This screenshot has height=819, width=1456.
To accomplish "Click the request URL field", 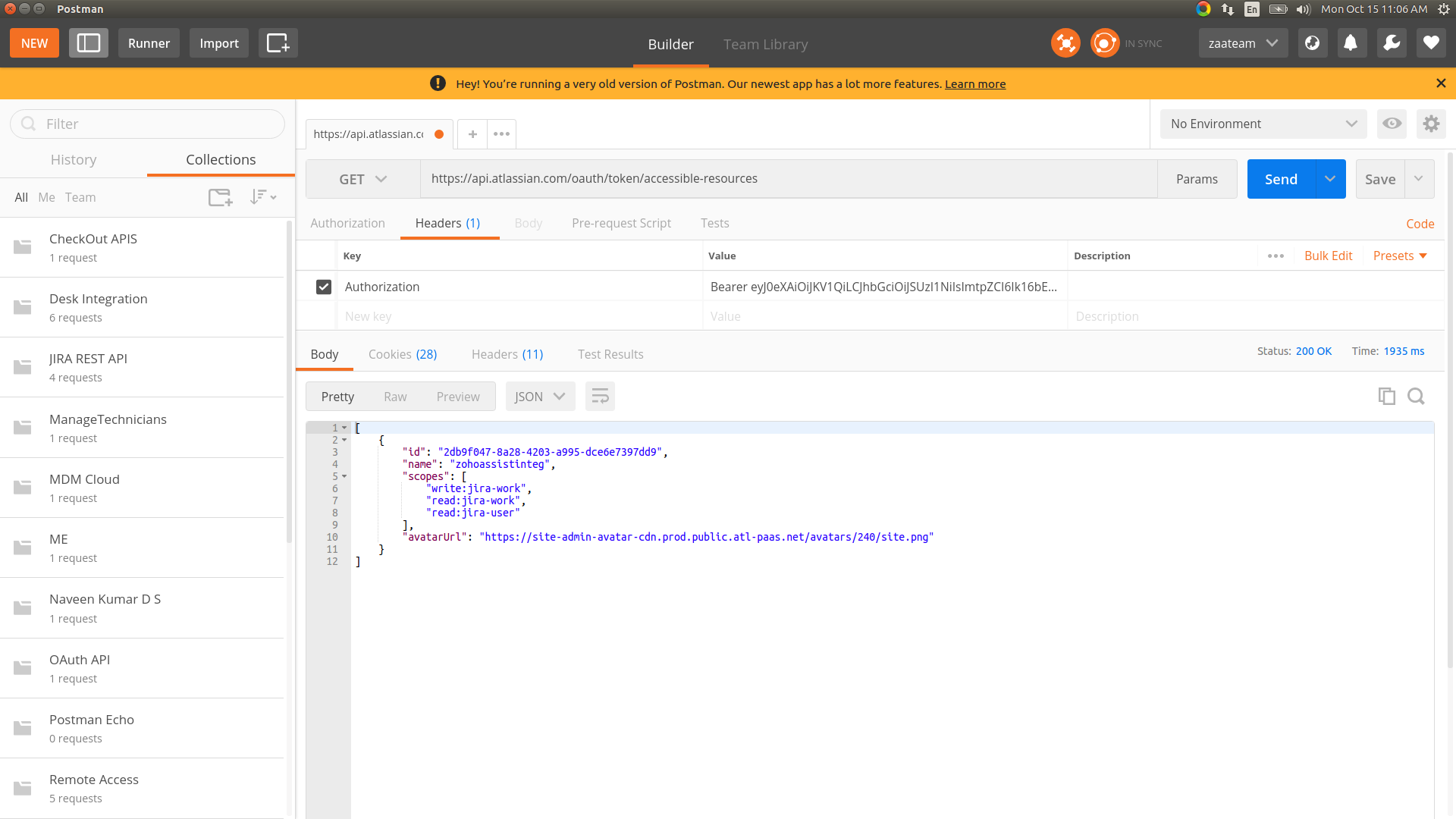I will tap(789, 179).
